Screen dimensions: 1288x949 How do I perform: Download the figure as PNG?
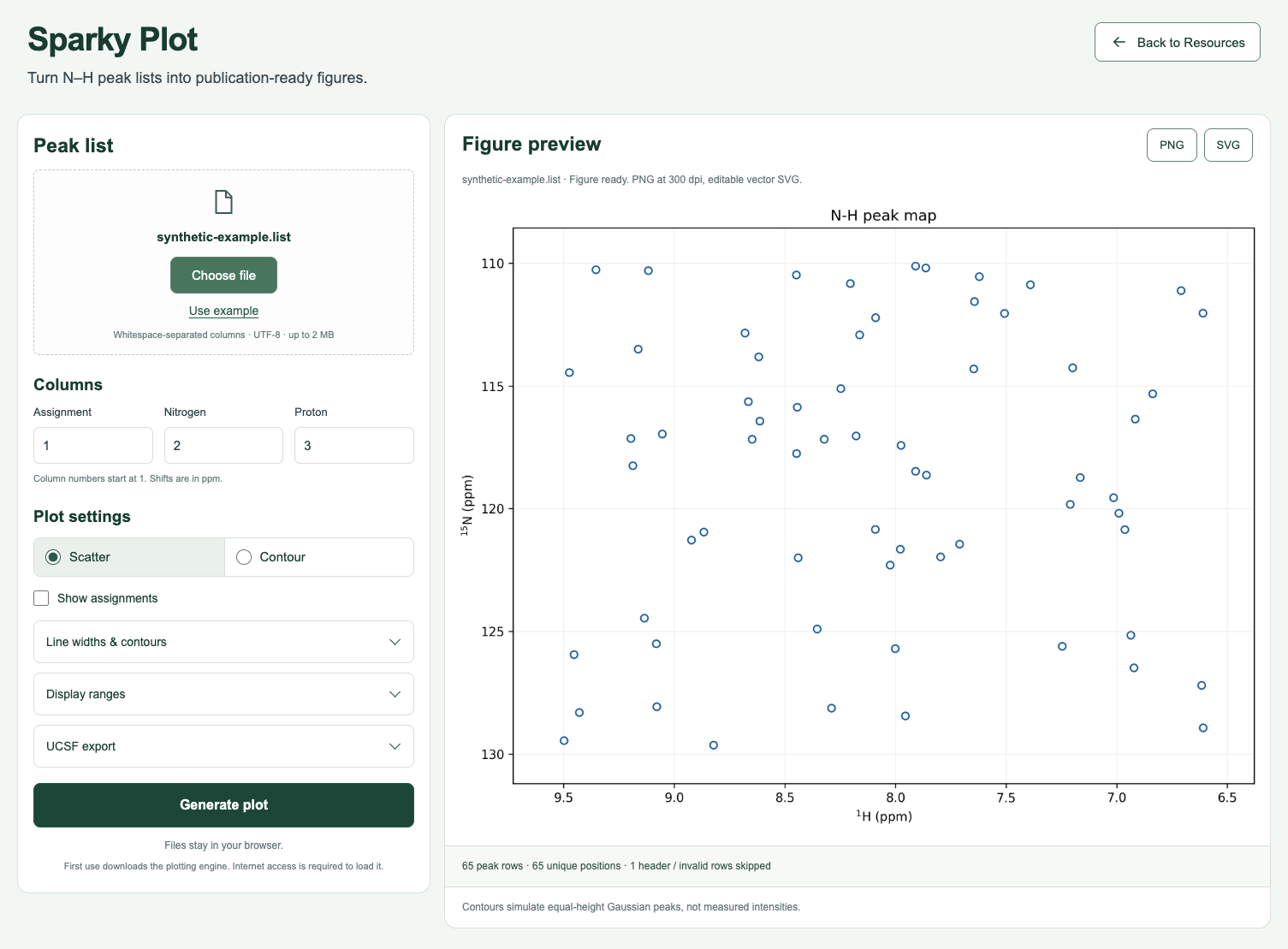point(1172,145)
